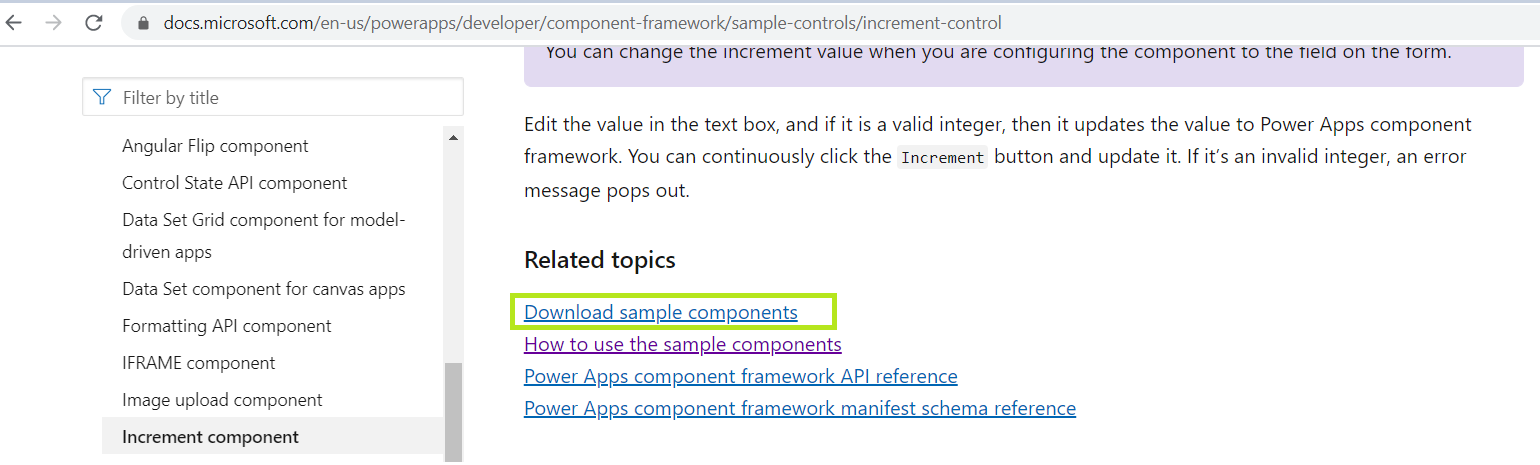Click the funnel icon in the filter box
1540x465 pixels.
tap(102, 97)
